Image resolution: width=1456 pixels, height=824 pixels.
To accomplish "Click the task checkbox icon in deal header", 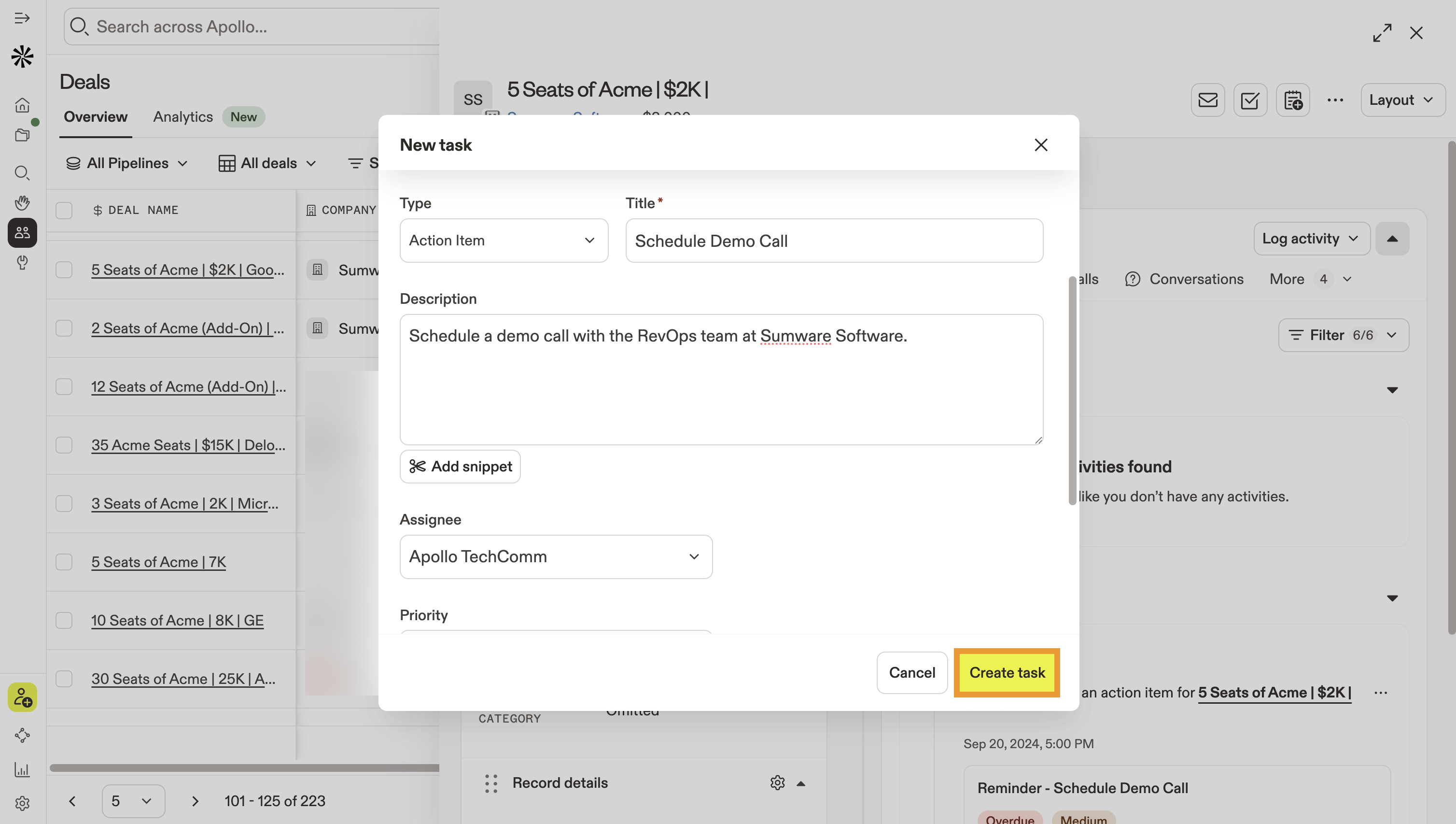I will click(1250, 100).
